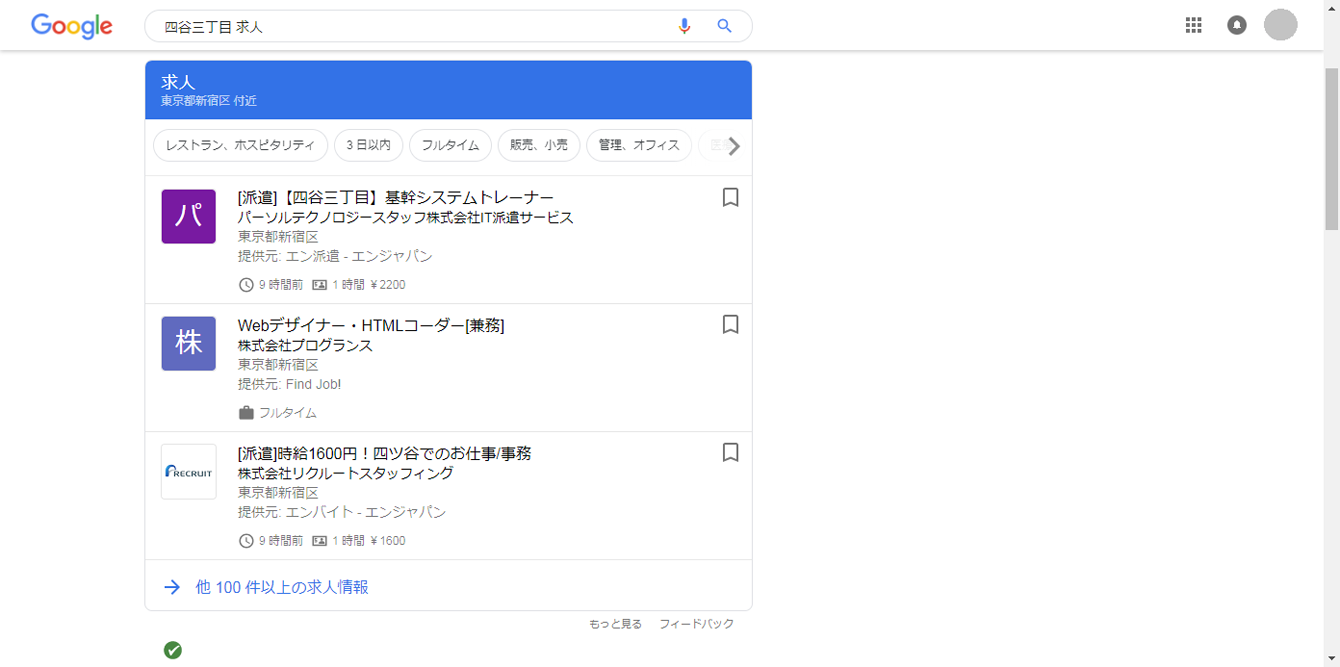Click 提供元: エンバイト - エンジャパン text
Viewport: 1340px width, 667px height.
coord(342,512)
